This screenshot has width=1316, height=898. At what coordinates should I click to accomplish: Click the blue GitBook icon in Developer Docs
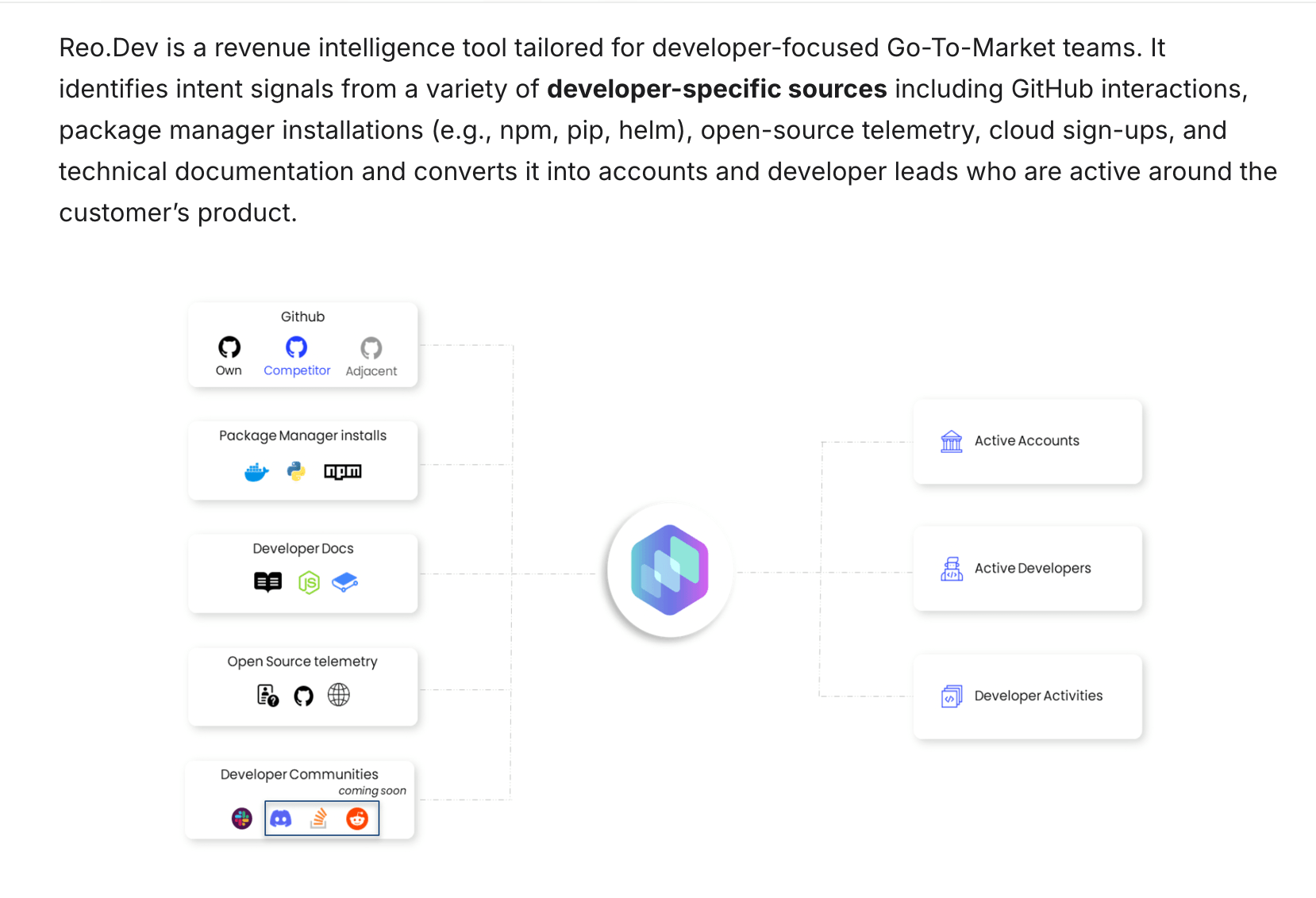click(x=345, y=583)
